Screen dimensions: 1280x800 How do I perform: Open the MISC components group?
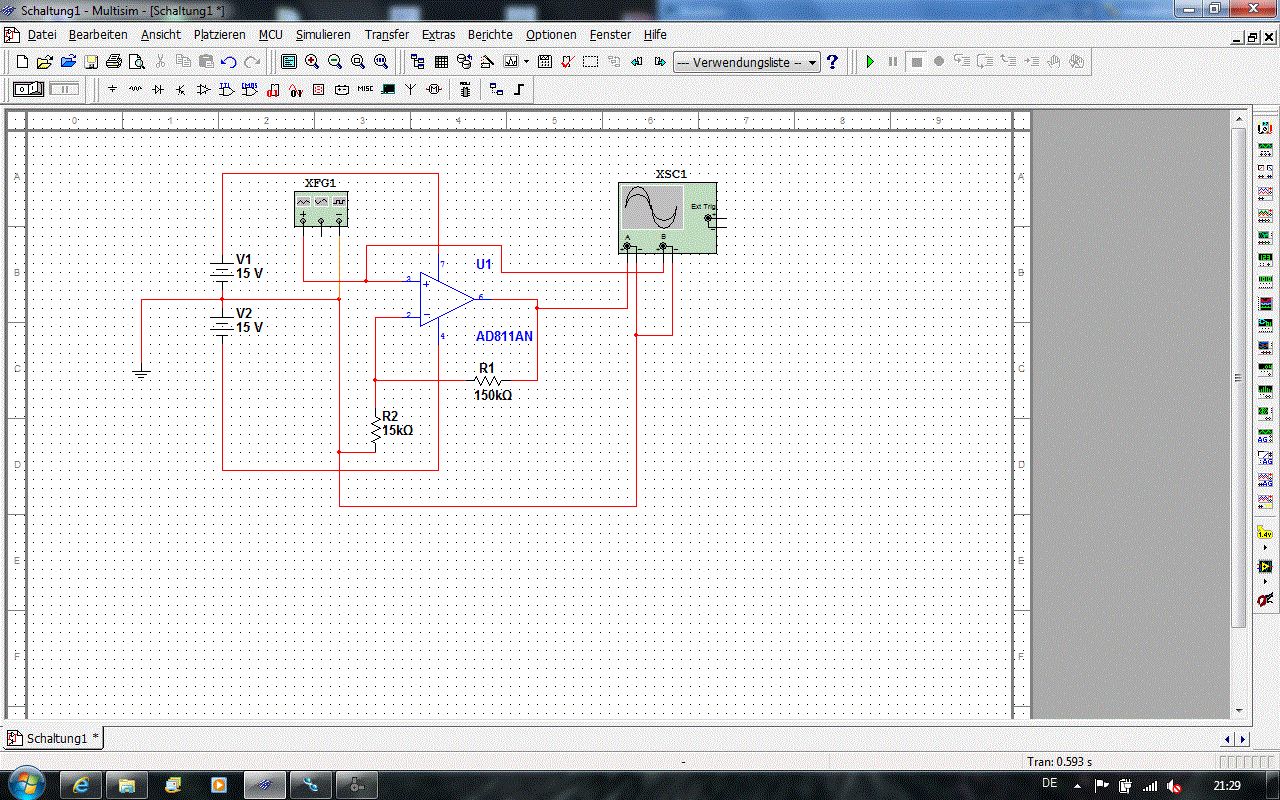click(x=365, y=89)
